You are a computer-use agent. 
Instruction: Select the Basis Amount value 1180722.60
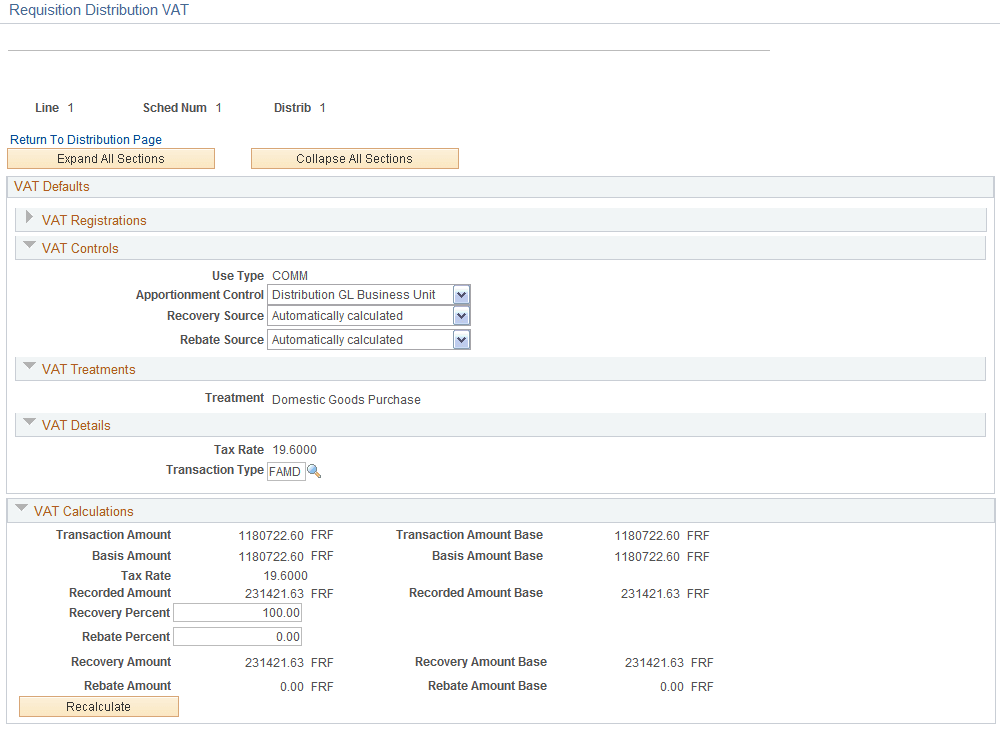[271, 557]
